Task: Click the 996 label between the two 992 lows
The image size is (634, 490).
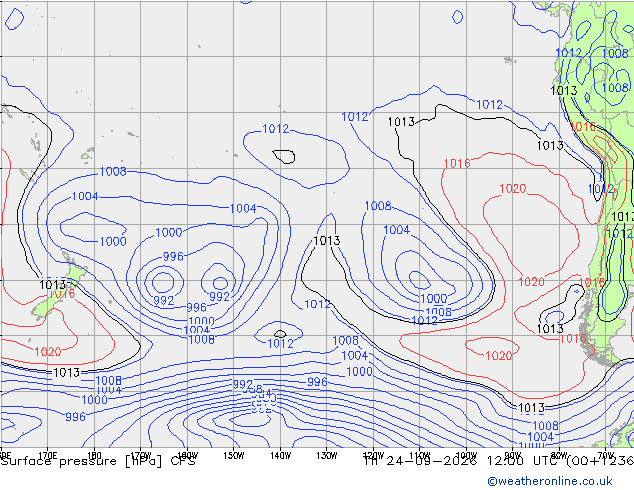Action: pyautogui.click(x=197, y=307)
